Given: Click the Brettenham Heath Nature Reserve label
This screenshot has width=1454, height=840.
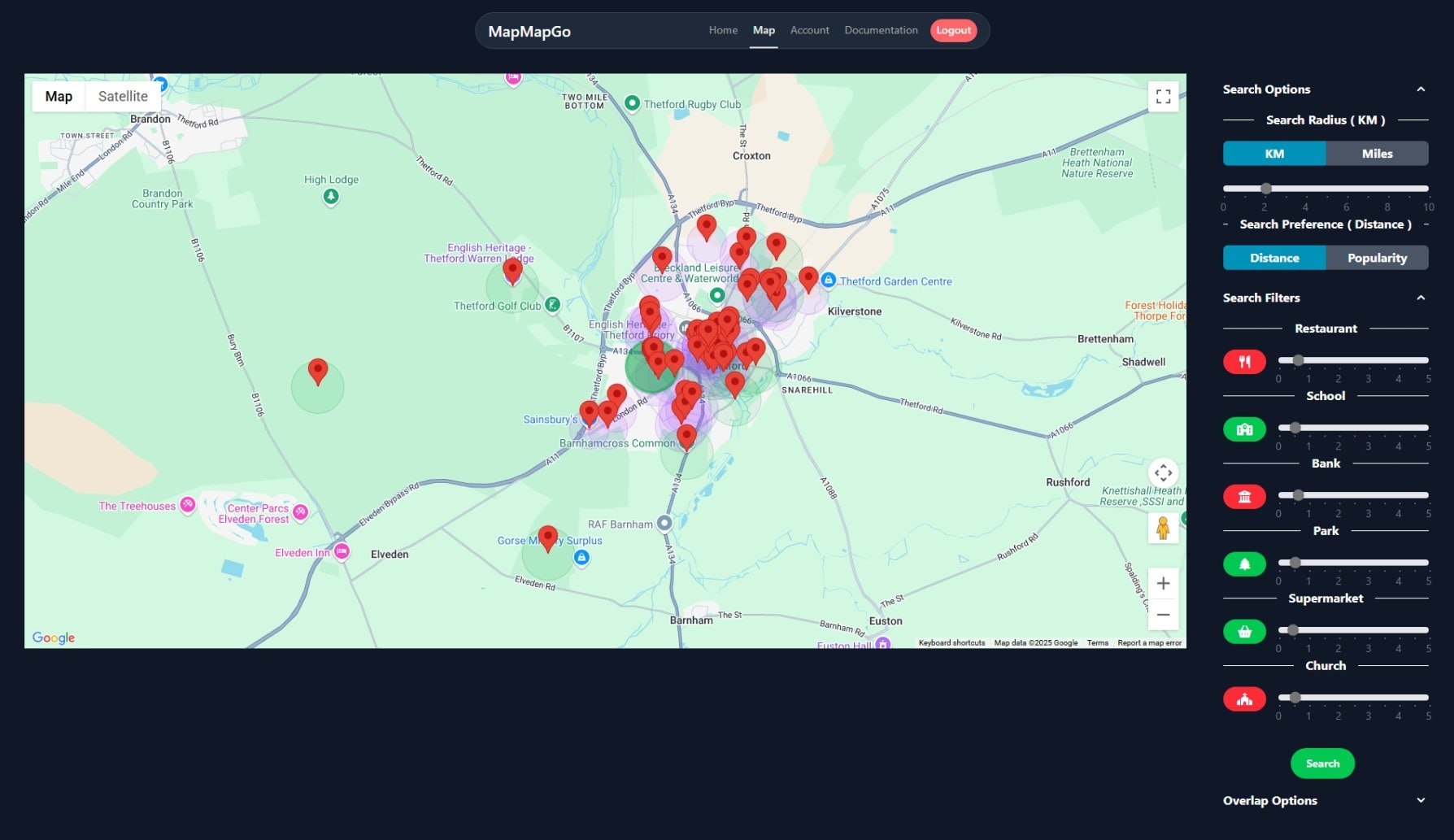Looking at the screenshot, I should (x=1097, y=163).
